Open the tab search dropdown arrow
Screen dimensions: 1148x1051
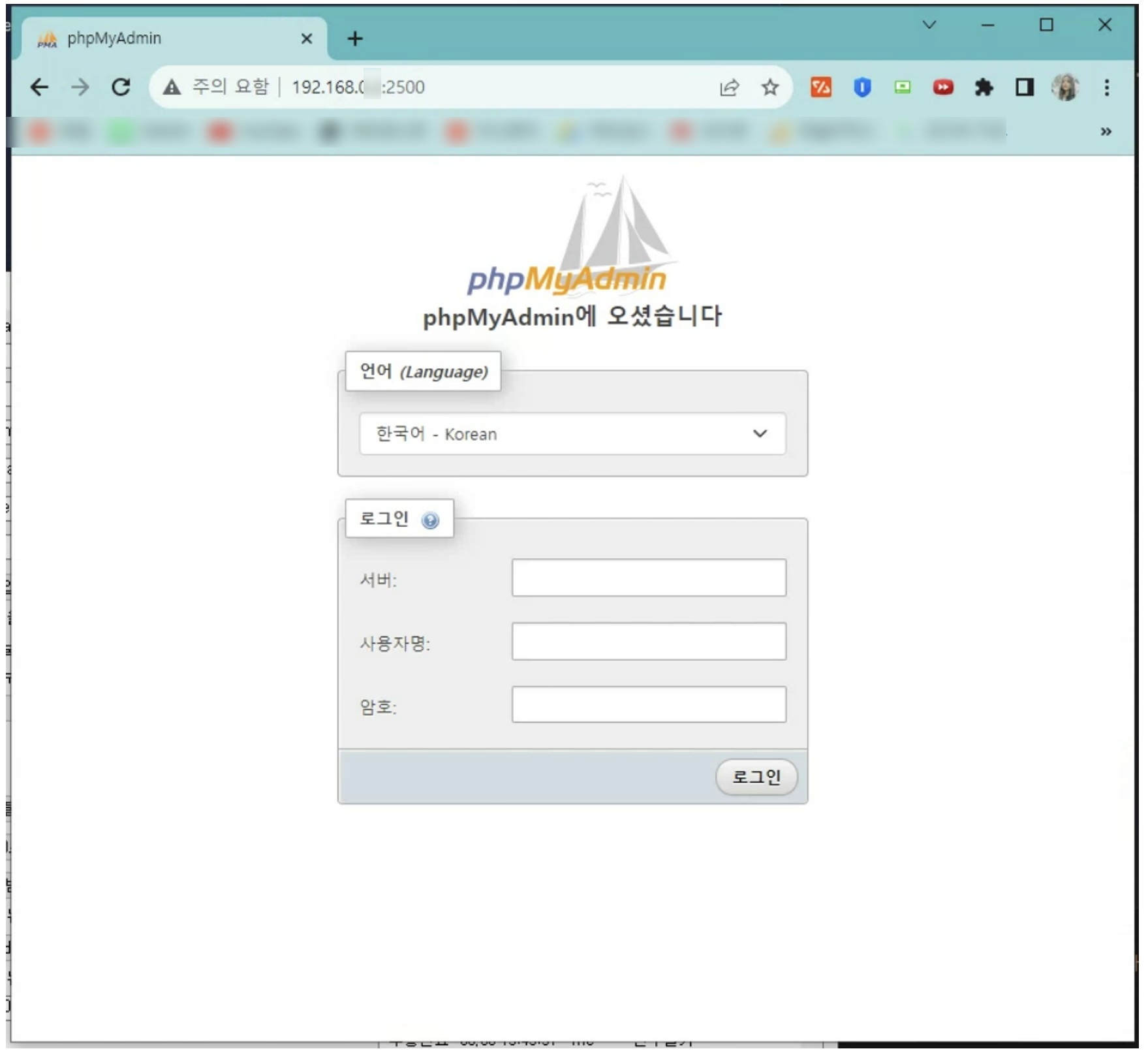[x=929, y=25]
